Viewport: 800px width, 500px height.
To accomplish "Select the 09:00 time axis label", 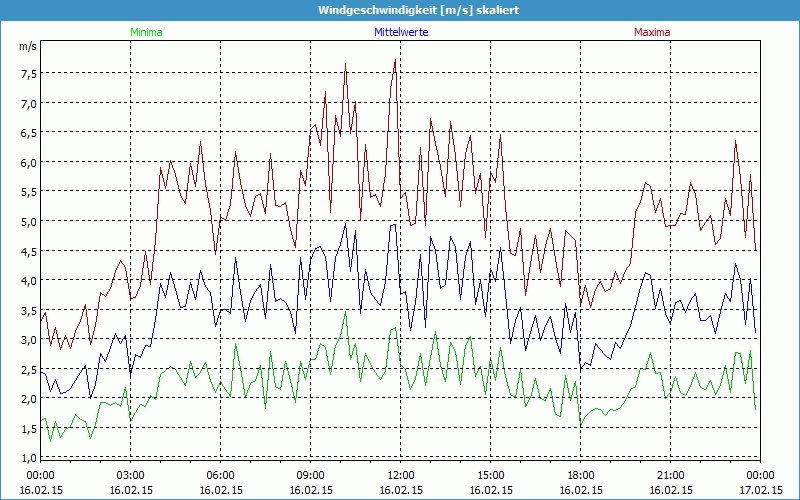I will (310, 475).
